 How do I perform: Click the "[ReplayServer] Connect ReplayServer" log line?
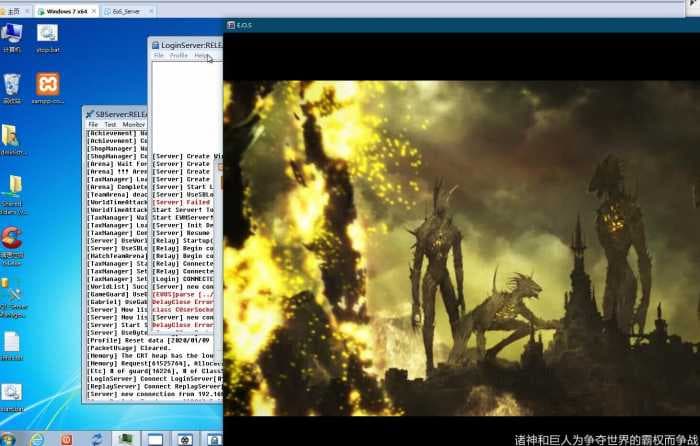click(x=154, y=386)
